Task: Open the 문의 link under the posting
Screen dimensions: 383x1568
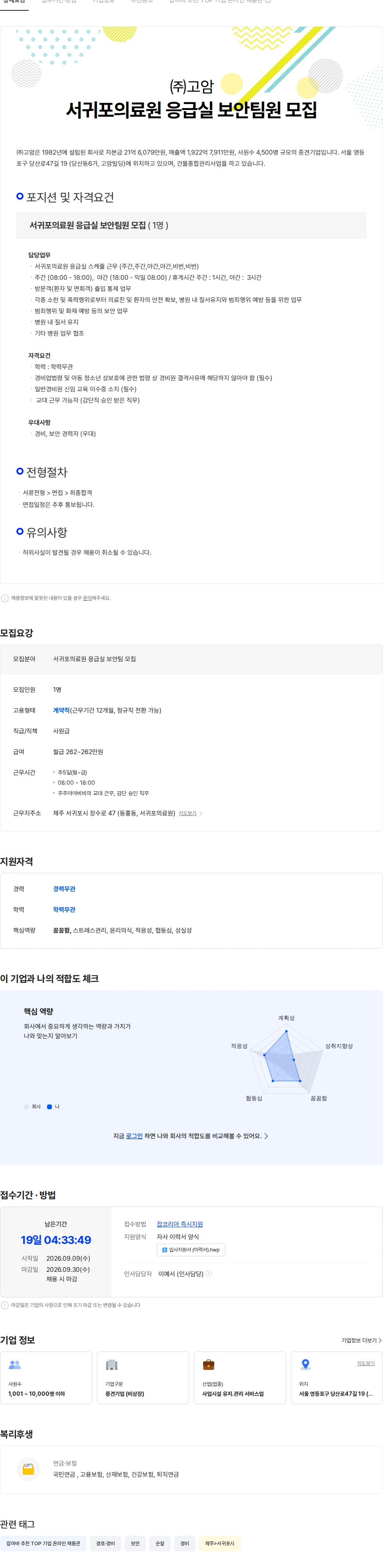Action: 88,598
